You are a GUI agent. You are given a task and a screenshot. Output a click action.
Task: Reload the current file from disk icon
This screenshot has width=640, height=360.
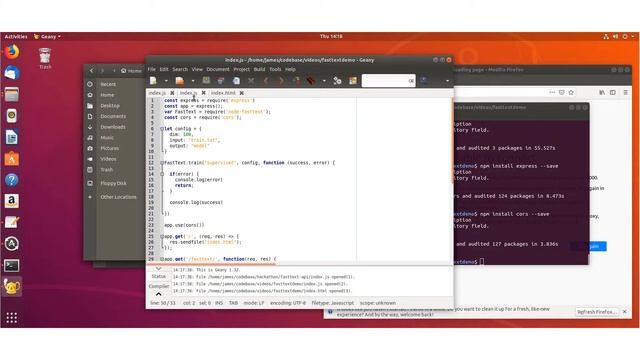pos(236,81)
